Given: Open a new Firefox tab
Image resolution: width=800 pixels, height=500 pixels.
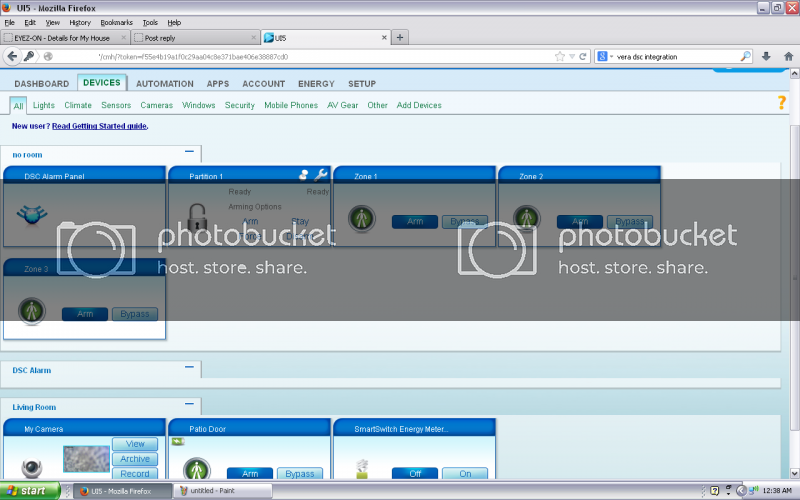Looking at the screenshot, I should click(x=400, y=37).
